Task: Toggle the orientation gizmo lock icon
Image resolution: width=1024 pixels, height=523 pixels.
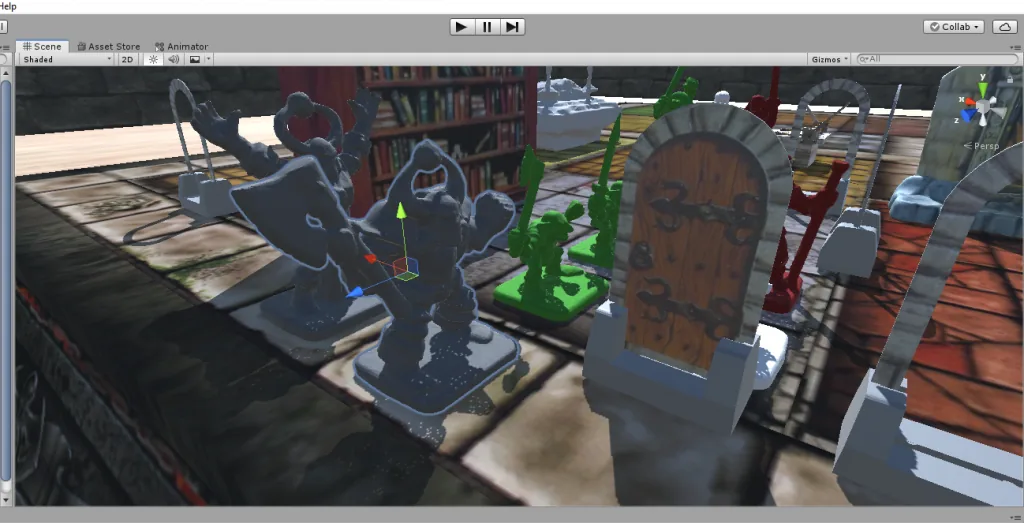Action: click(x=1010, y=80)
